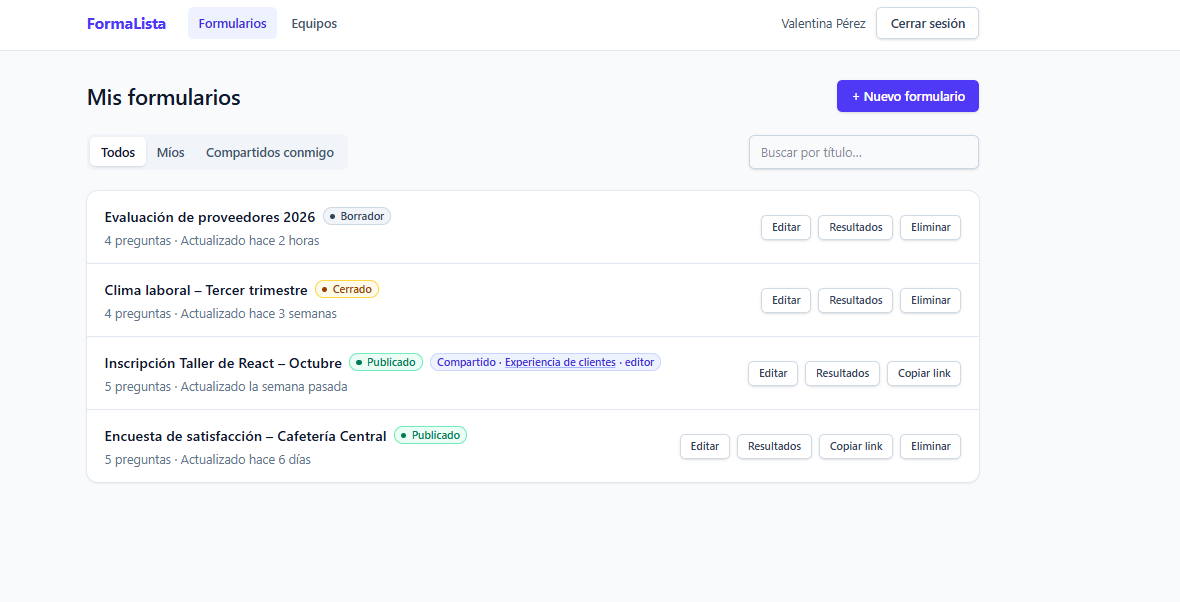Click the text Actualizado hace 3 semanas
The height and width of the screenshot is (602, 1180).
259,314
